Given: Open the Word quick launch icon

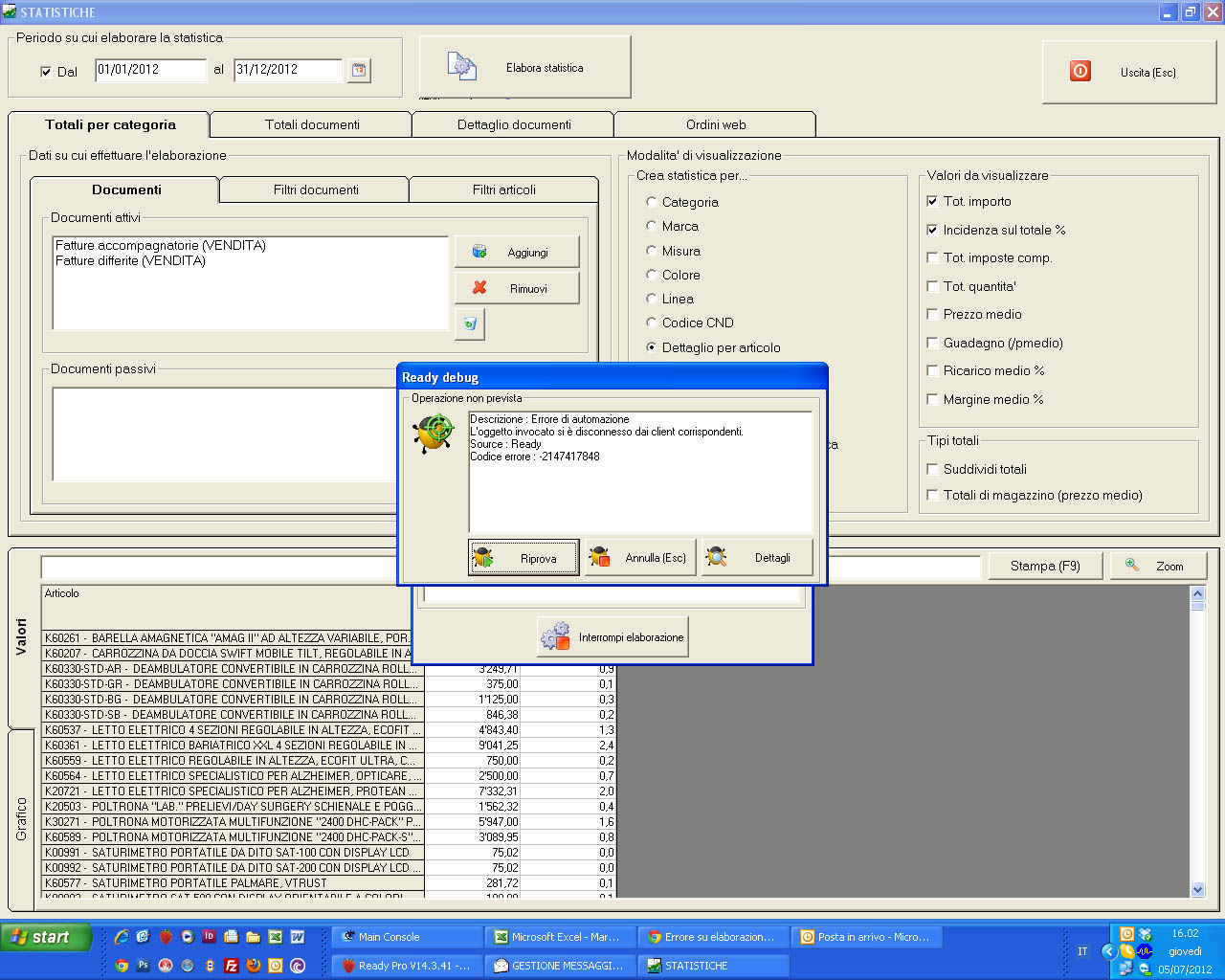Looking at the screenshot, I should click(x=298, y=937).
